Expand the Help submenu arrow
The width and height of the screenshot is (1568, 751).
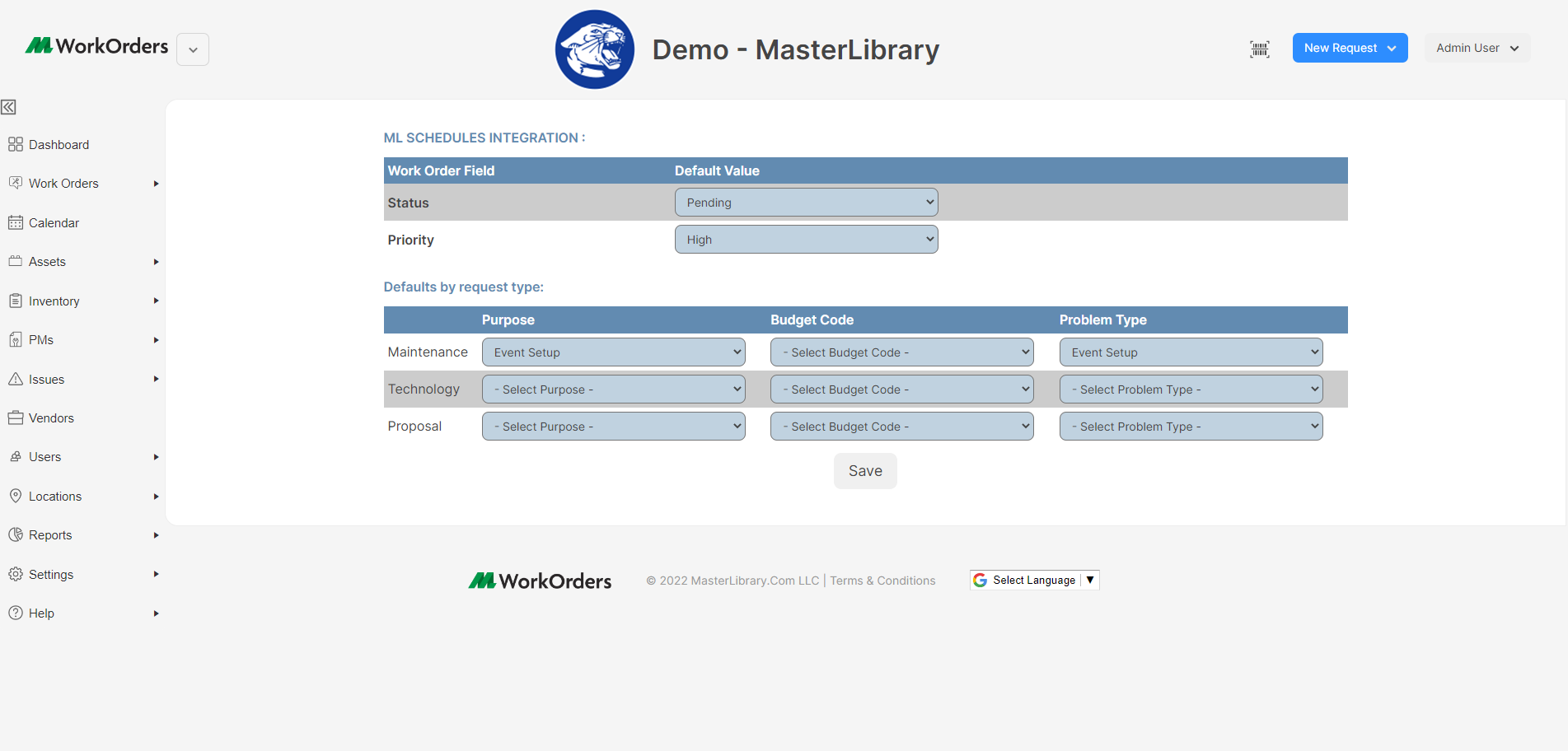click(156, 613)
